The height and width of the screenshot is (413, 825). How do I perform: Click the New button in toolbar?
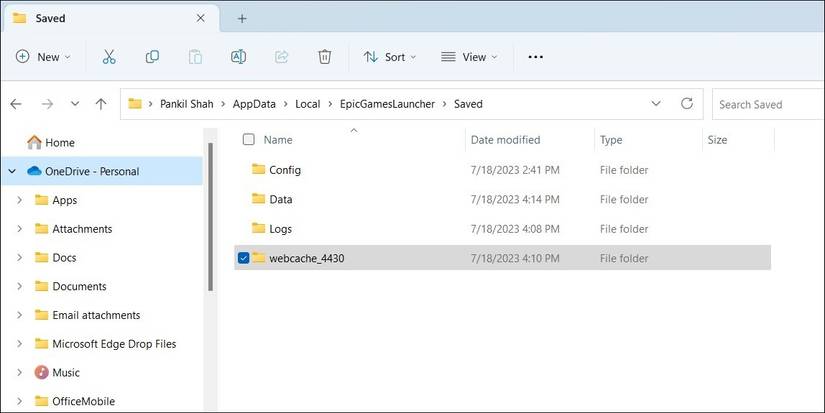(x=43, y=57)
